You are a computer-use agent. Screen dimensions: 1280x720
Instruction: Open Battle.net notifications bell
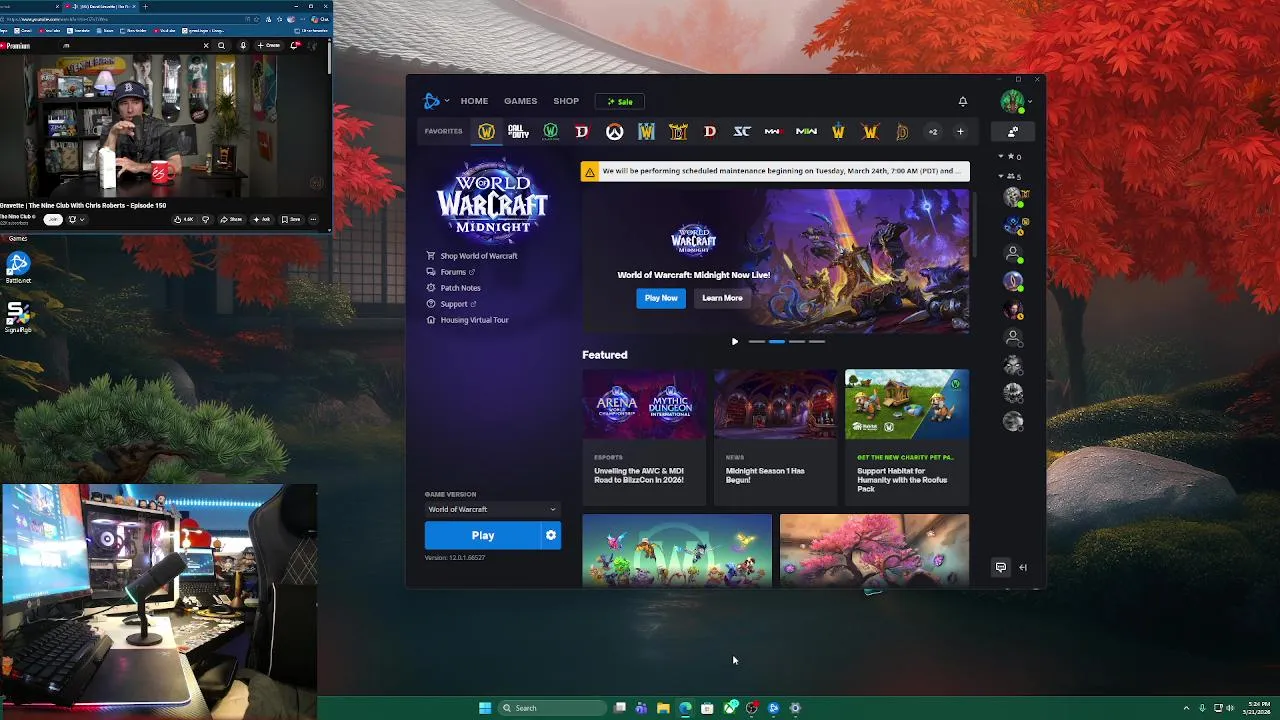[963, 101]
